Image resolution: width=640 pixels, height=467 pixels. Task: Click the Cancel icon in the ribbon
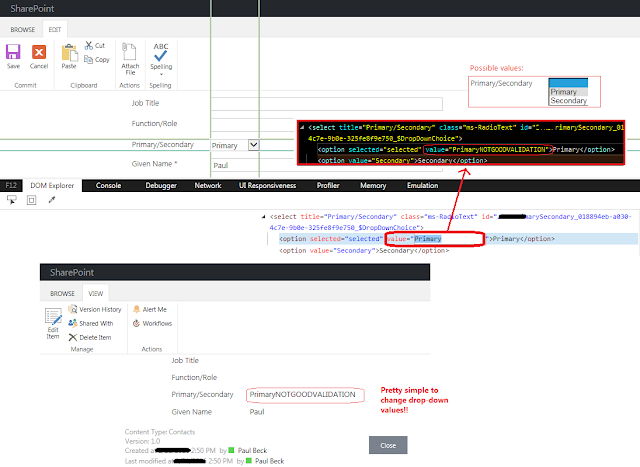(39, 52)
